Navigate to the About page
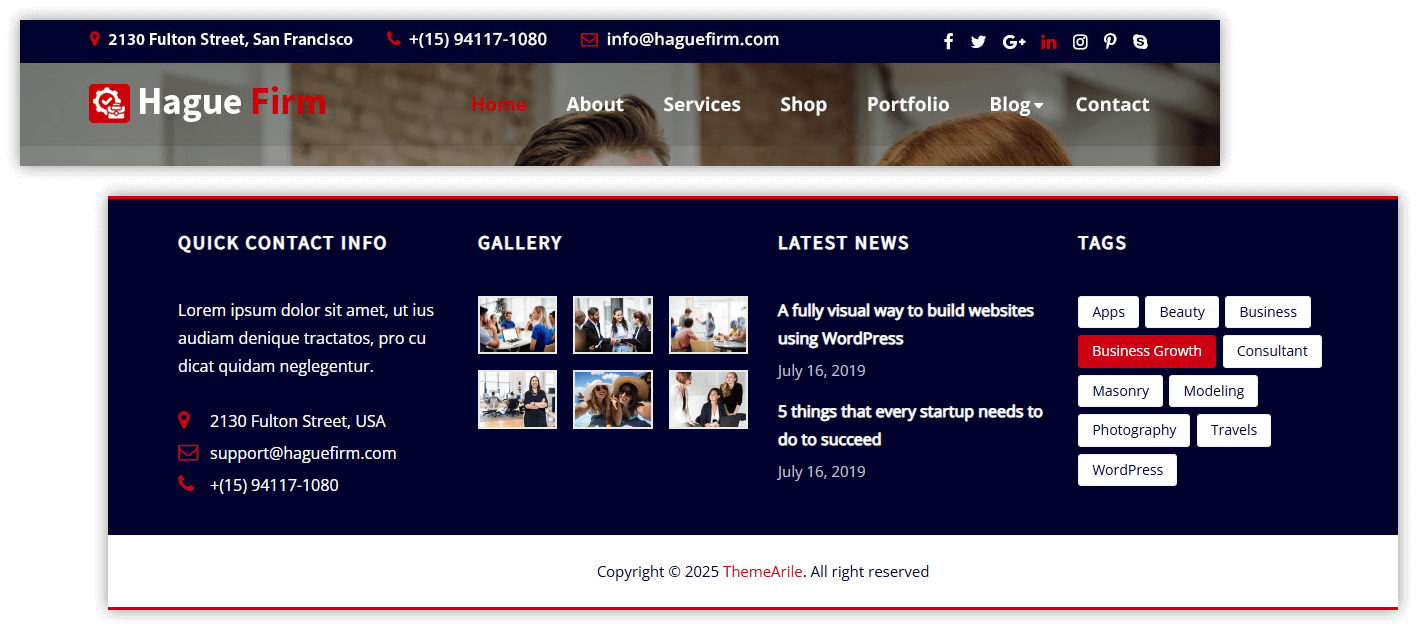Screen dimensions: 1417x629 pos(594,105)
